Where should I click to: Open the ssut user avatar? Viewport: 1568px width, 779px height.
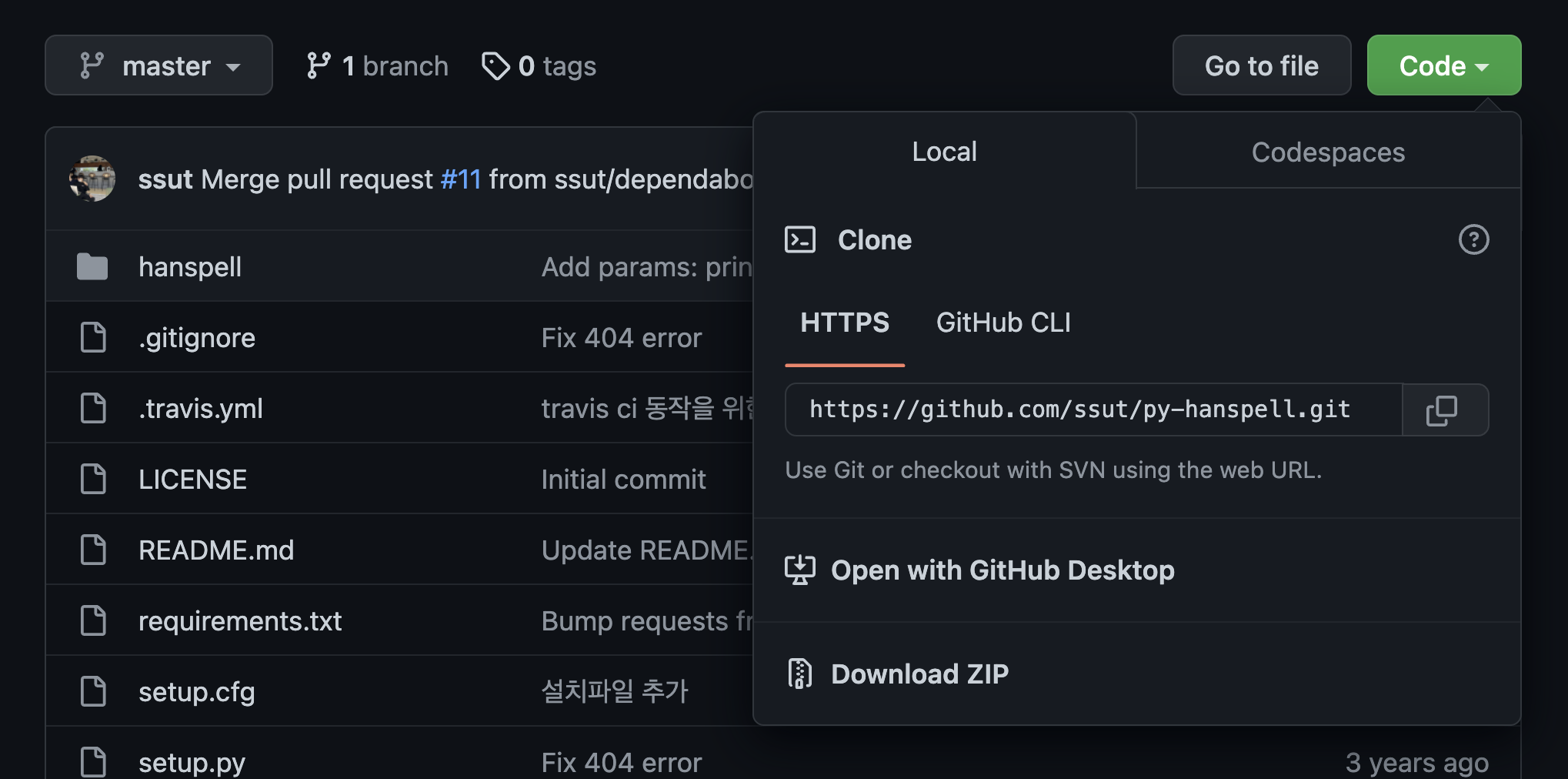point(92,179)
